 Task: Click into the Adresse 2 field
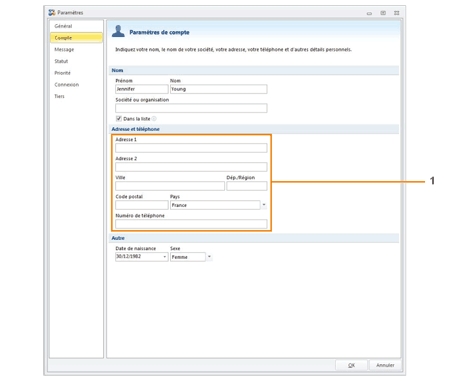pos(191,167)
